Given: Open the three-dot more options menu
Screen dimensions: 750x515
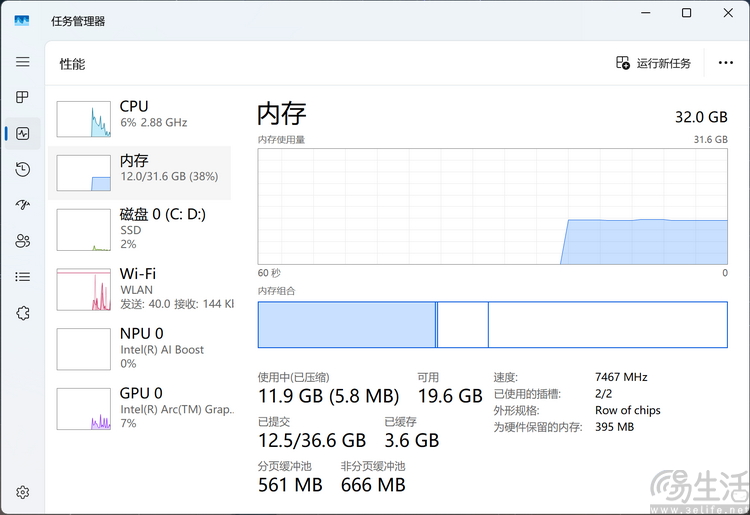Looking at the screenshot, I should (726, 63).
